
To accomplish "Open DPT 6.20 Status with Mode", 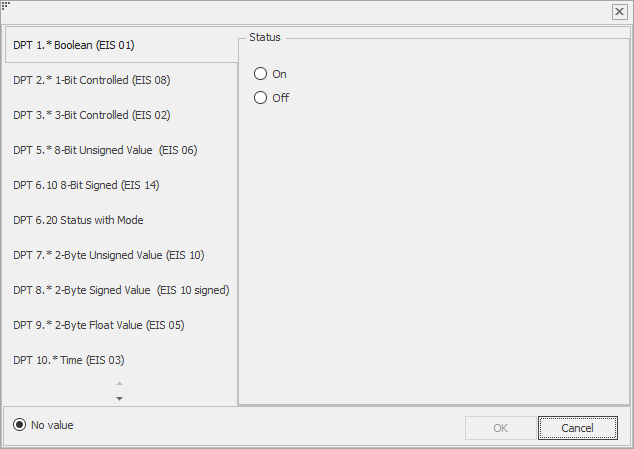I will tap(120, 220).
